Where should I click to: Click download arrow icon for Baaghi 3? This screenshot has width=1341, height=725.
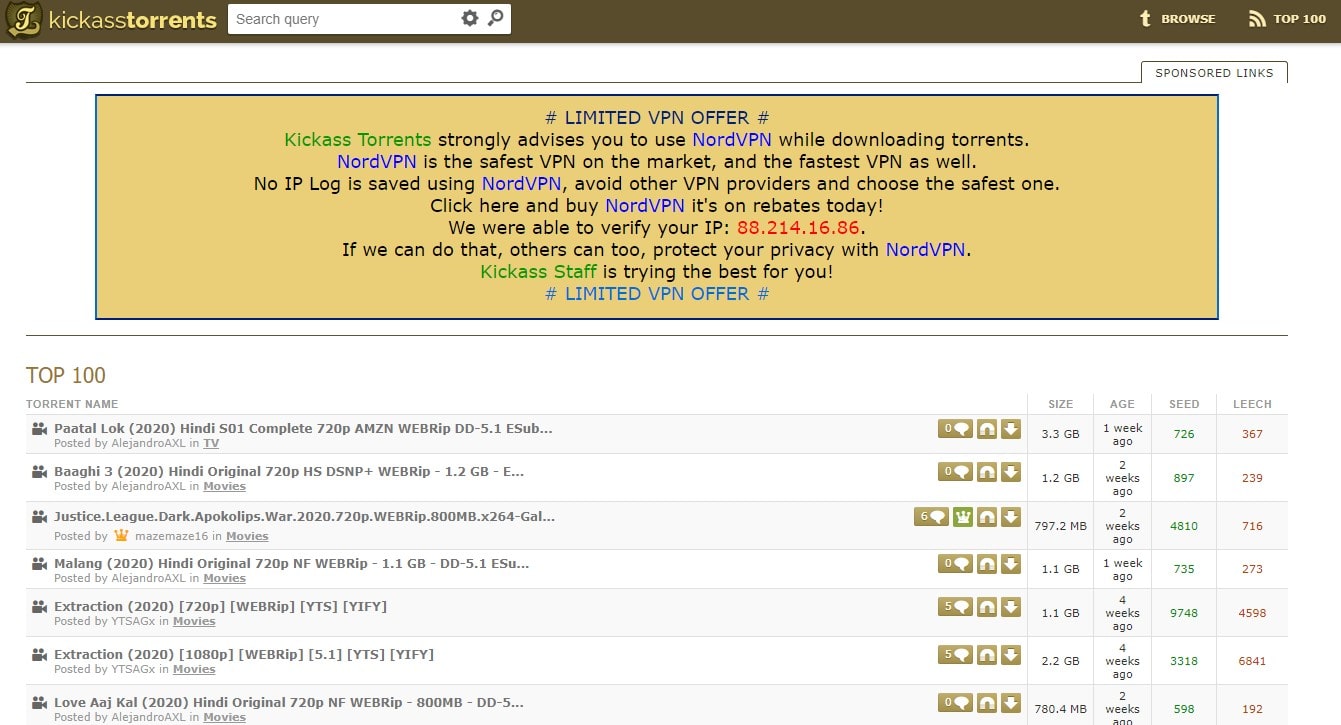pos(1011,472)
